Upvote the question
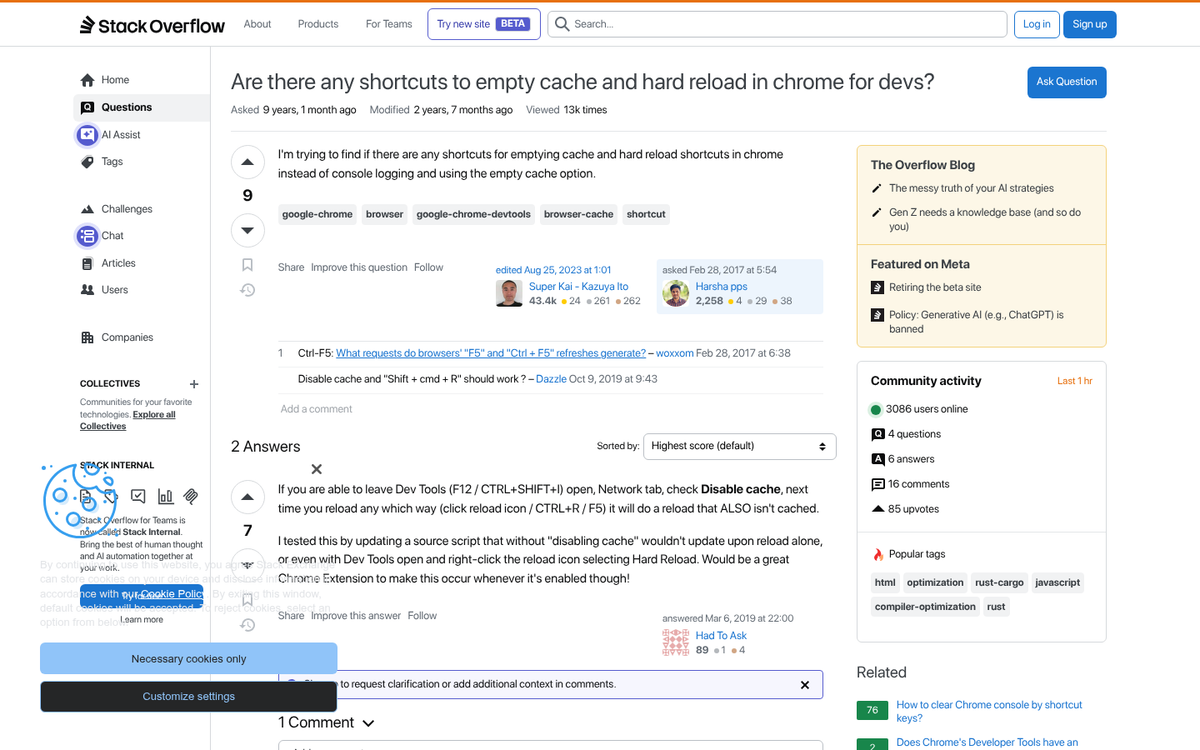Screen dimensions: 1200x750 tap(247, 161)
